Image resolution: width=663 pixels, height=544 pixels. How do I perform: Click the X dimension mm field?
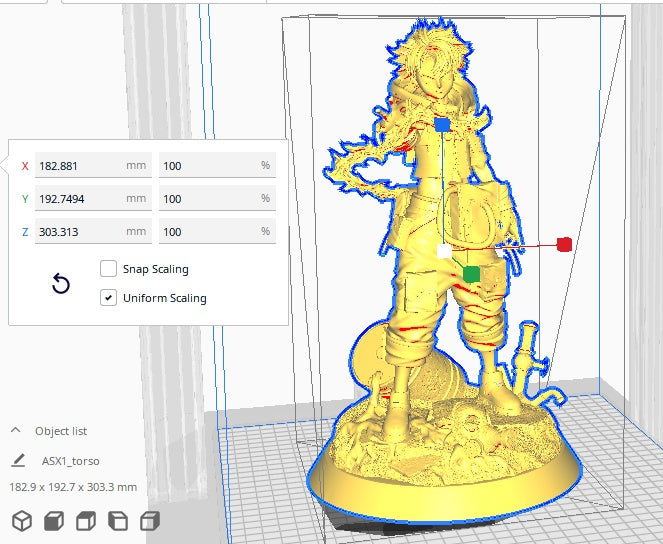pos(80,165)
